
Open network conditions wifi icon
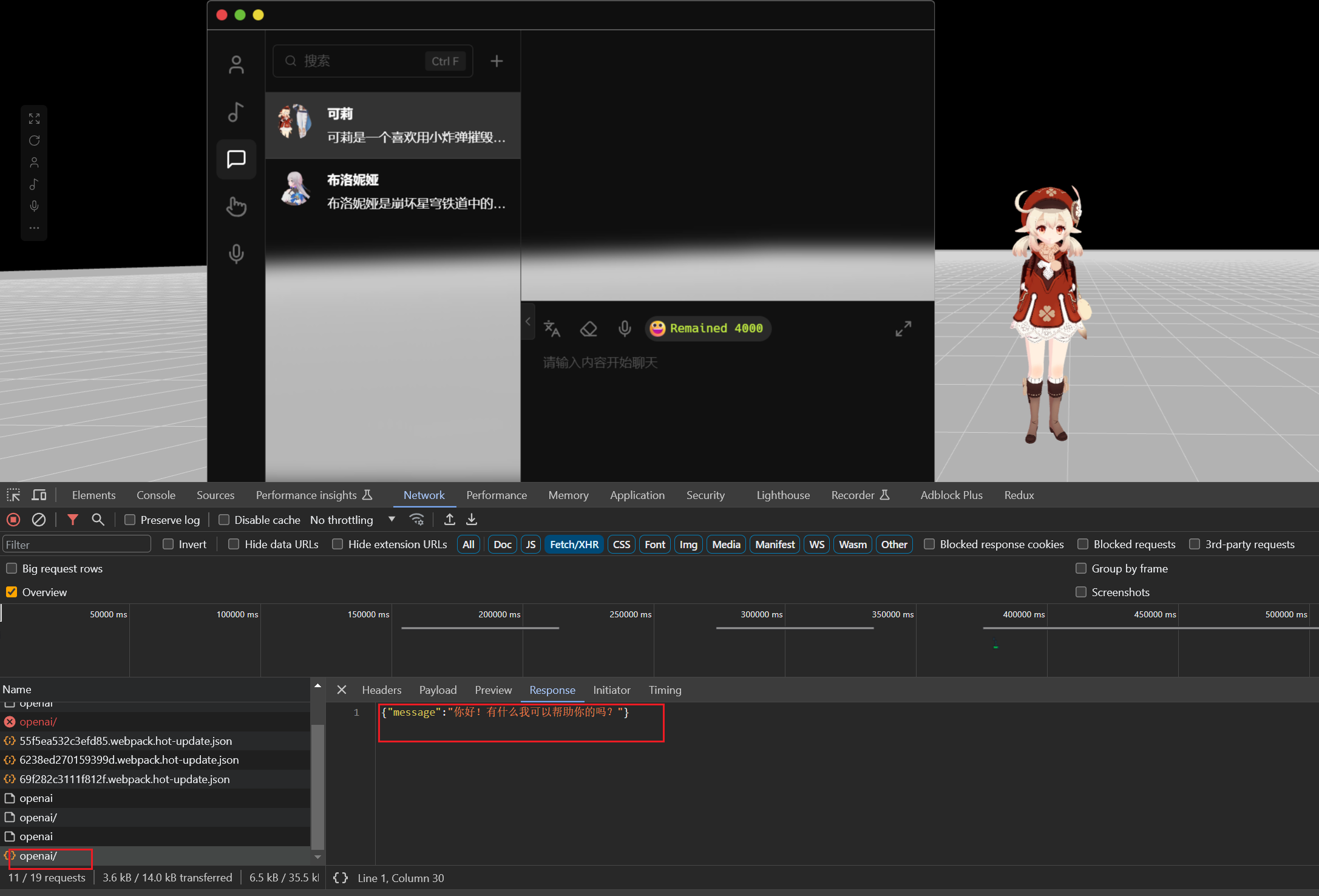click(x=416, y=520)
